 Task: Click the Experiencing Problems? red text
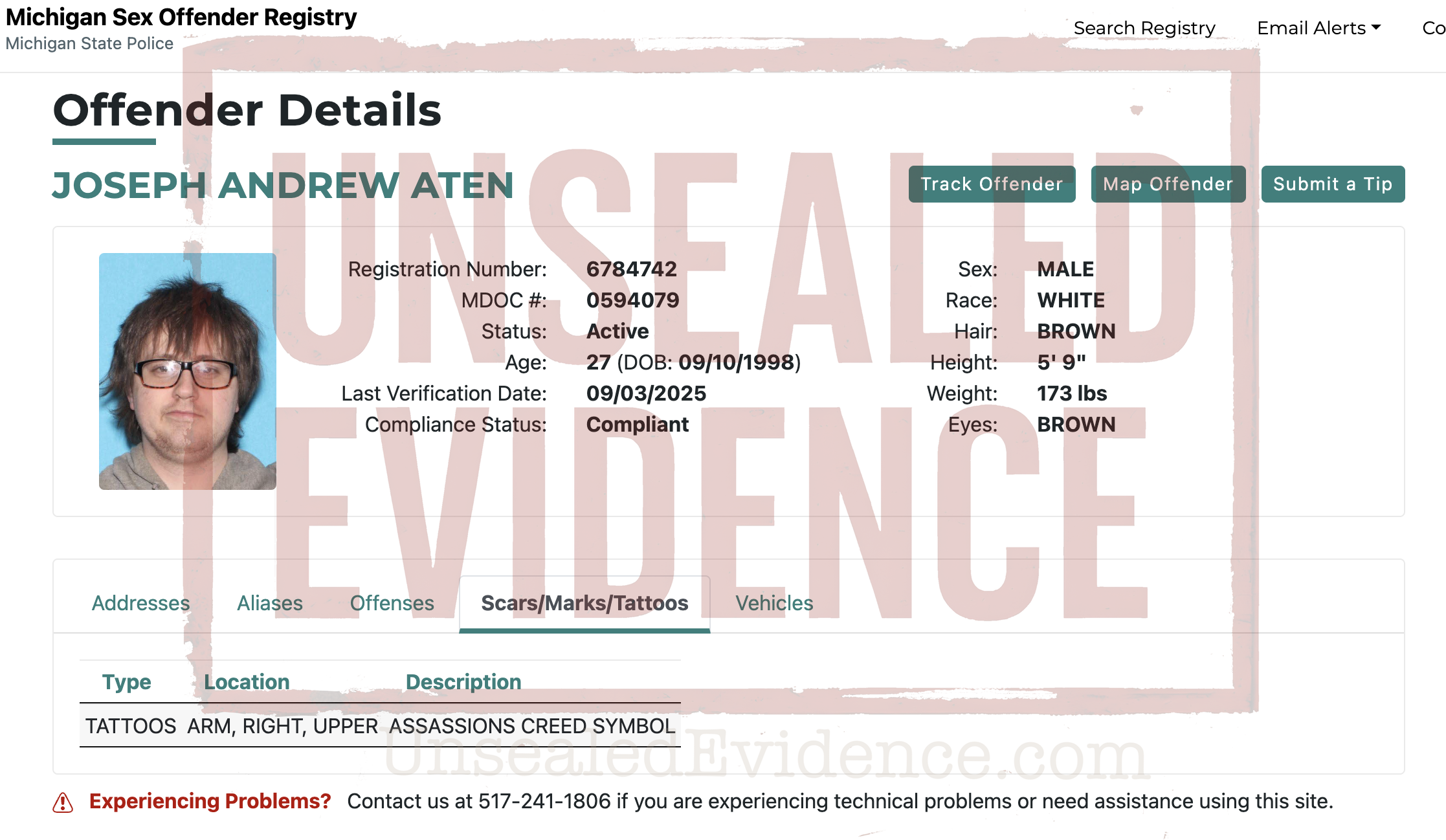click(x=210, y=801)
